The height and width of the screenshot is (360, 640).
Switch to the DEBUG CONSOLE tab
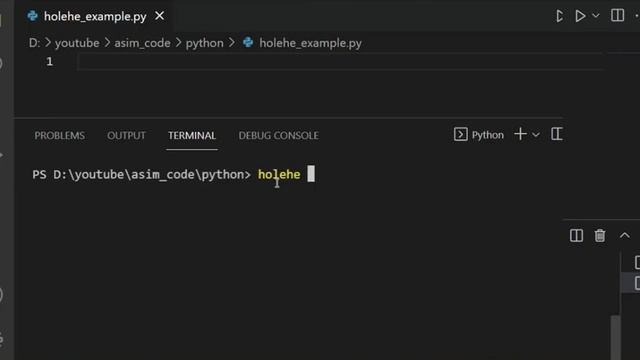[278, 136]
